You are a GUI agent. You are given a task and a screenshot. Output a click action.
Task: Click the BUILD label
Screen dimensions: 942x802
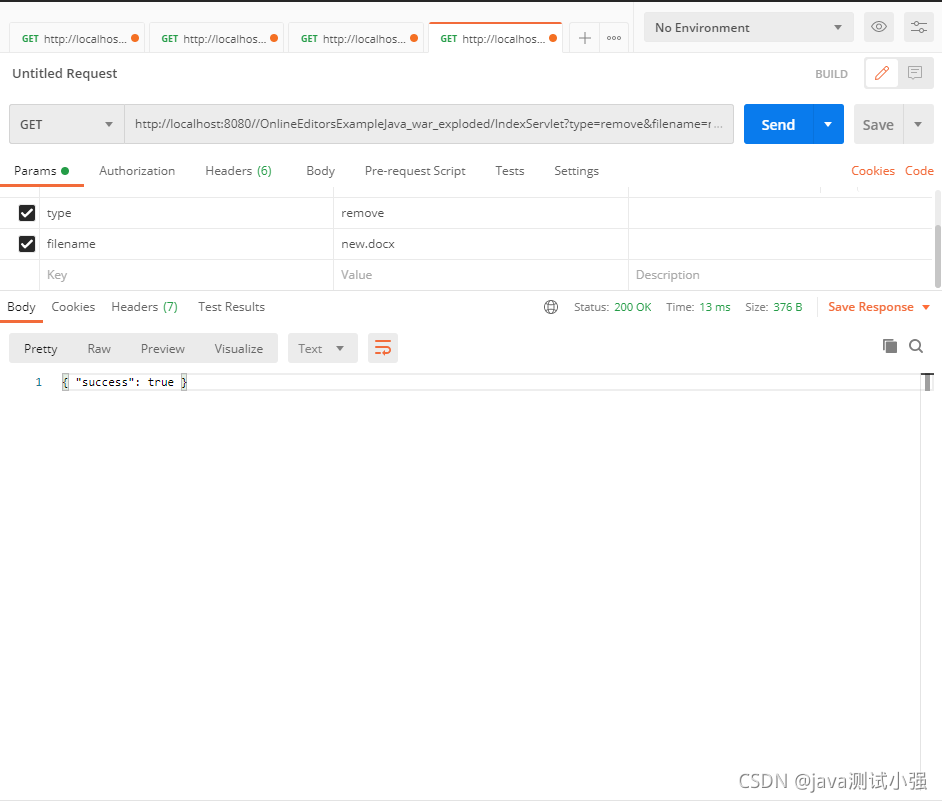pos(831,74)
